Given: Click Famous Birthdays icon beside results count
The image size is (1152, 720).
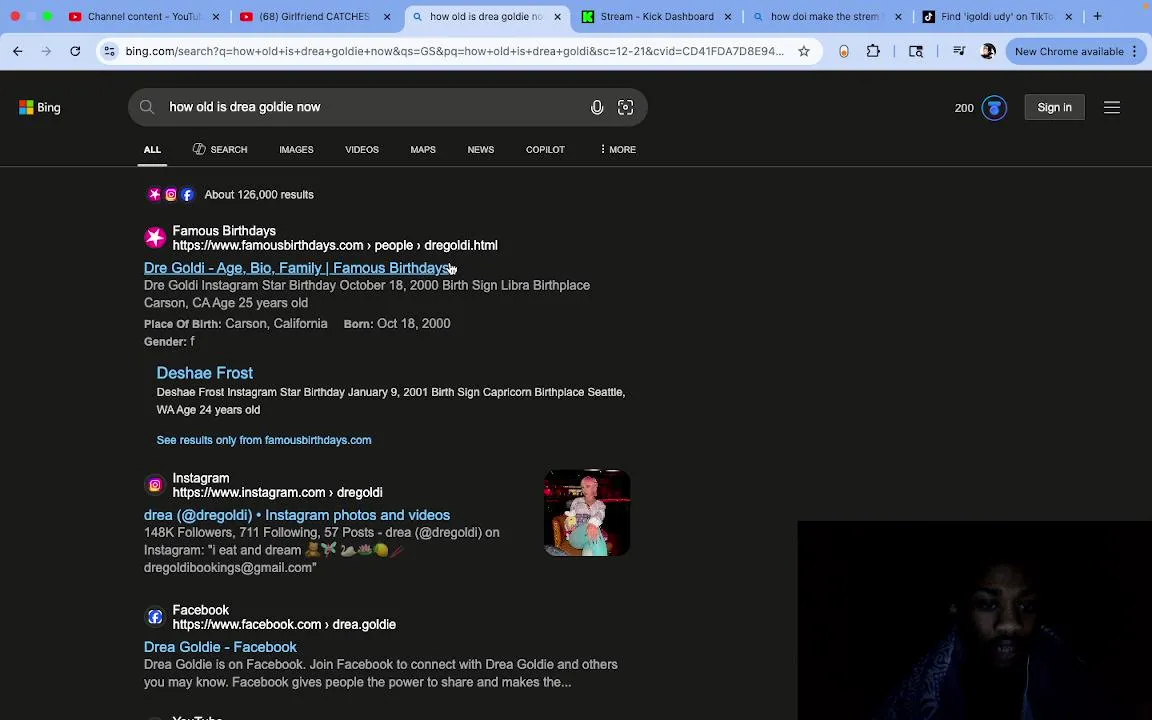Looking at the screenshot, I should (x=154, y=195).
